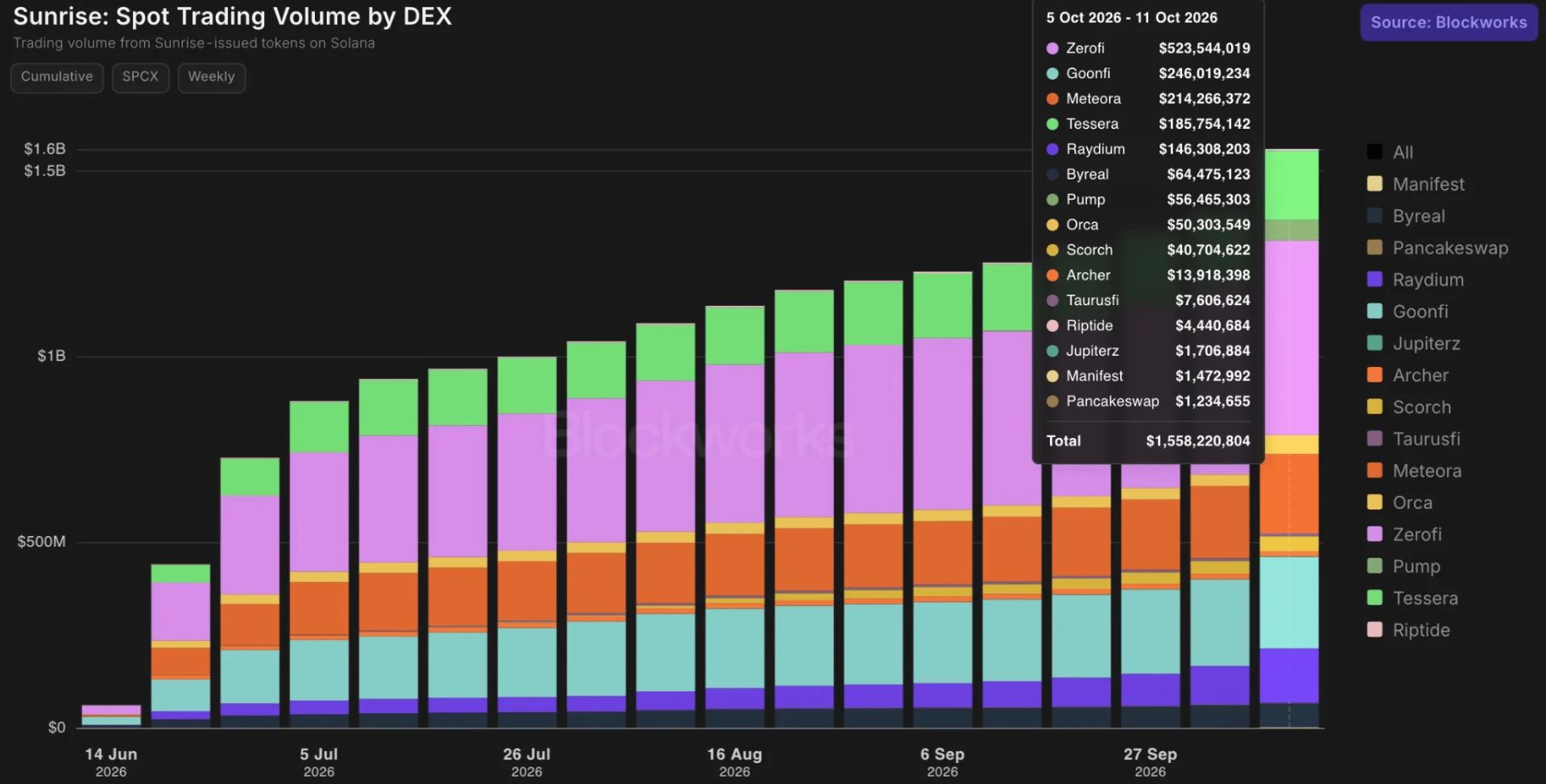Screen dimensions: 1546x784
Task: Click the Taurusfi legend label
Action: pyautogui.click(x=1426, y=439)
